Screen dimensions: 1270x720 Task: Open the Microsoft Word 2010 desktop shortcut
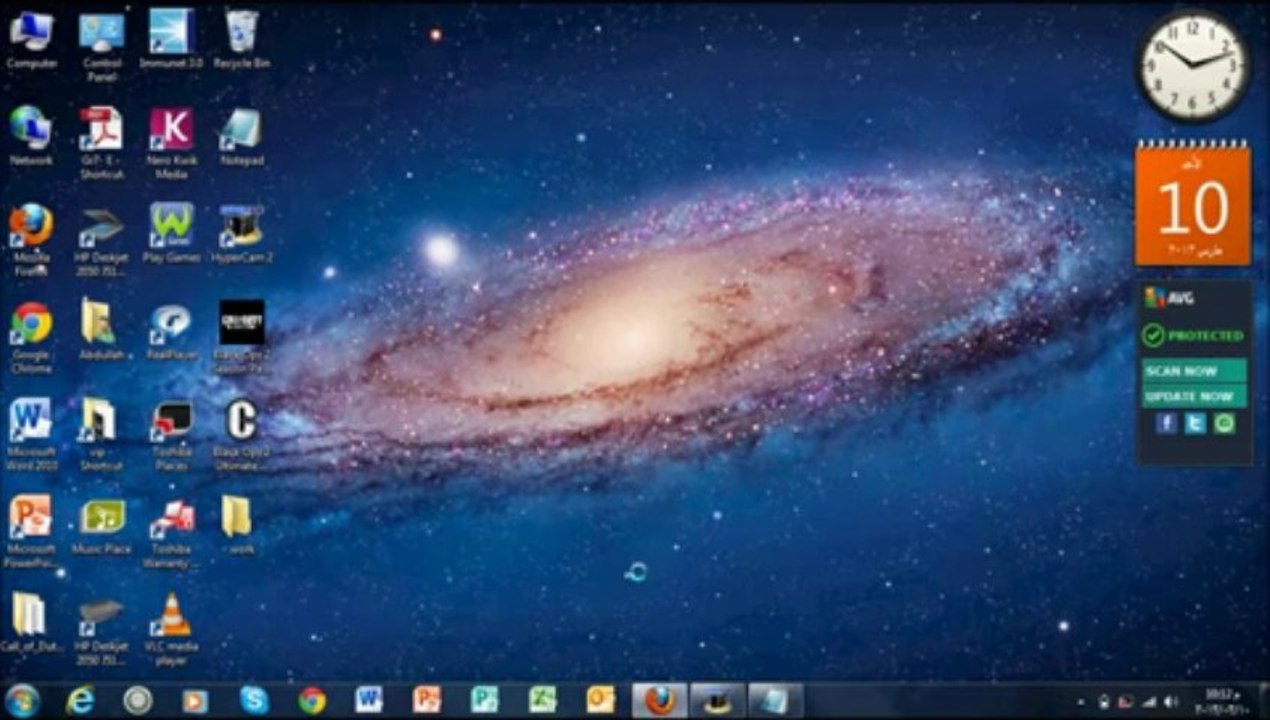tap(31, 433)
